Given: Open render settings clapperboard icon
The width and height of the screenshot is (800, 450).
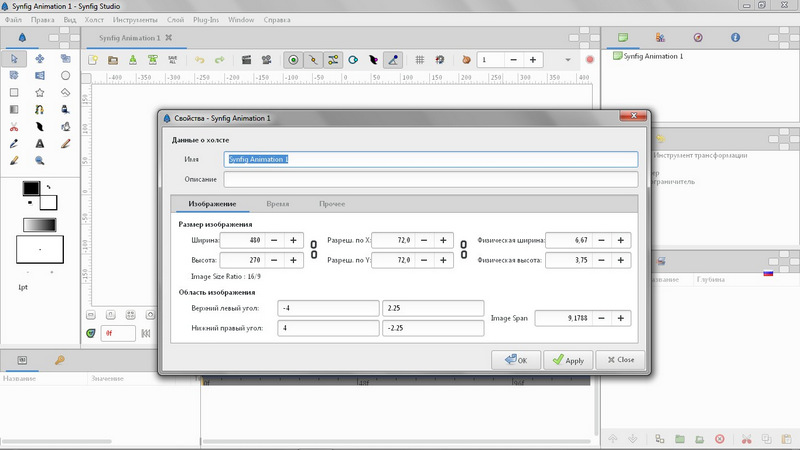Looking at the screenshot, I should [x=246, y=60].
